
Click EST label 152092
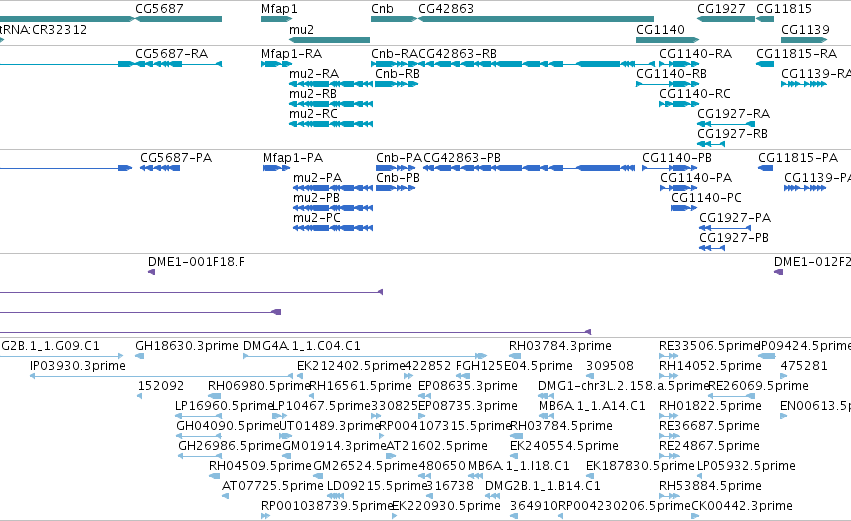[x=161, y=386]
